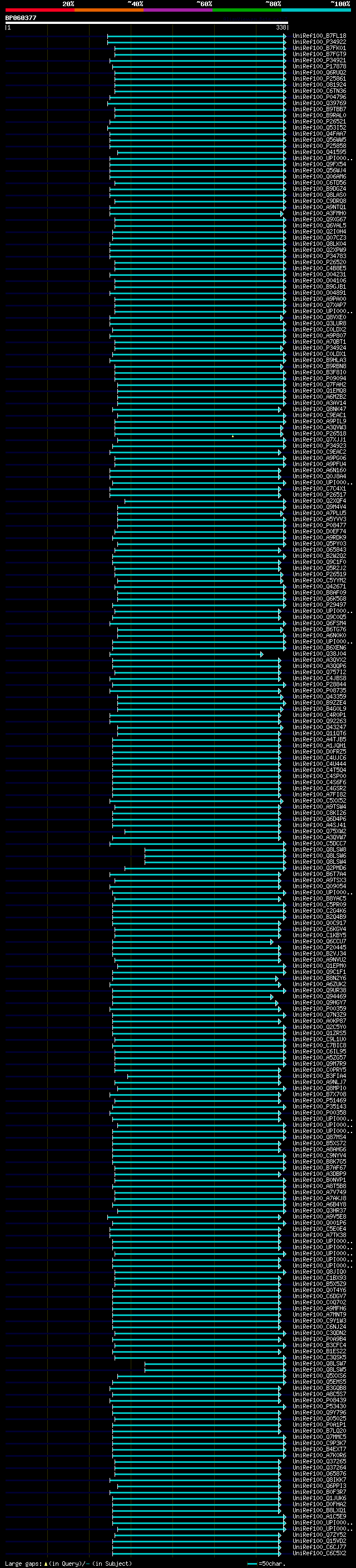Select the UniRef100_Q56WW5 label
The width and height of the screenshot is (356, 1568).
point(319,140)
